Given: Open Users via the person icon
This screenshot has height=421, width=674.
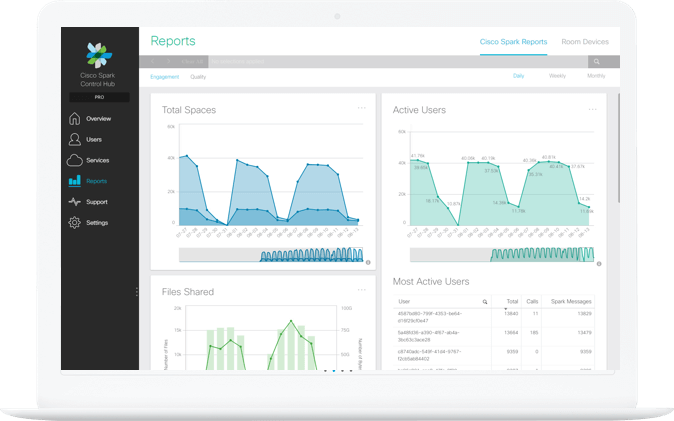Looking at the screenshot, I should coord(75,139).
